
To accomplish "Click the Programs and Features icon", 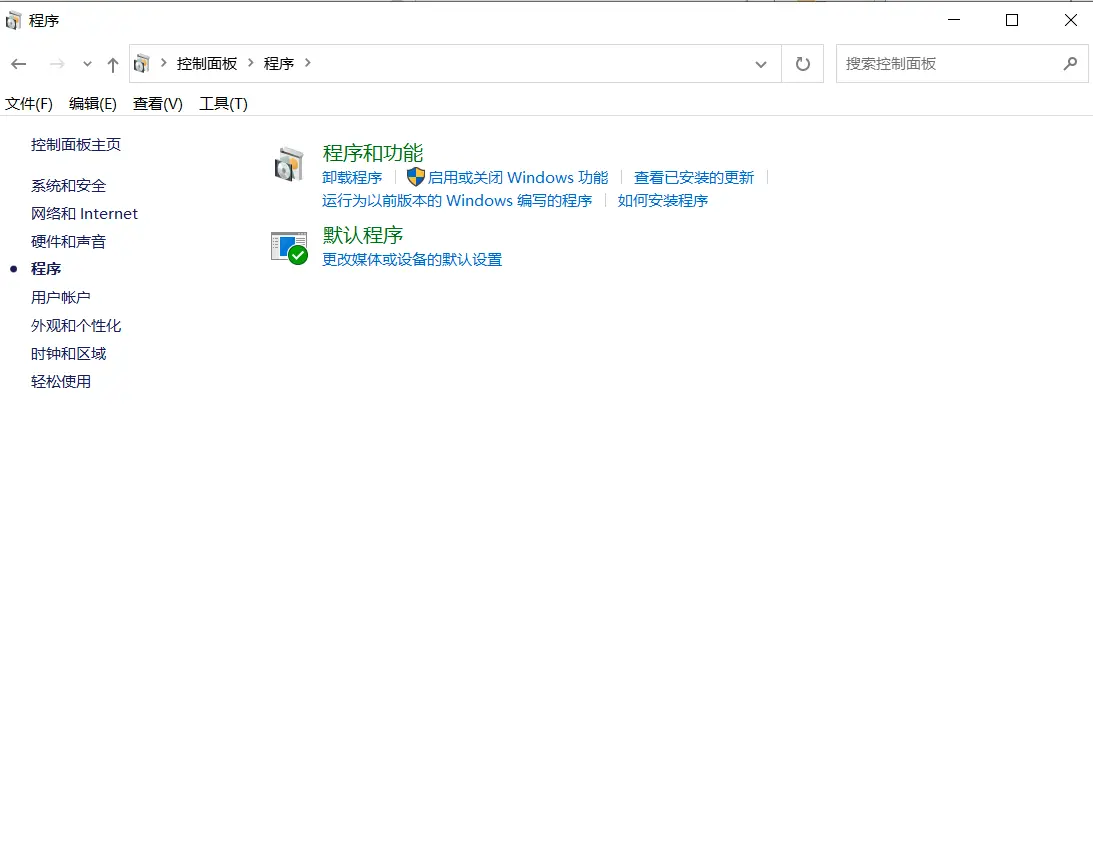I will click(289, 165).
